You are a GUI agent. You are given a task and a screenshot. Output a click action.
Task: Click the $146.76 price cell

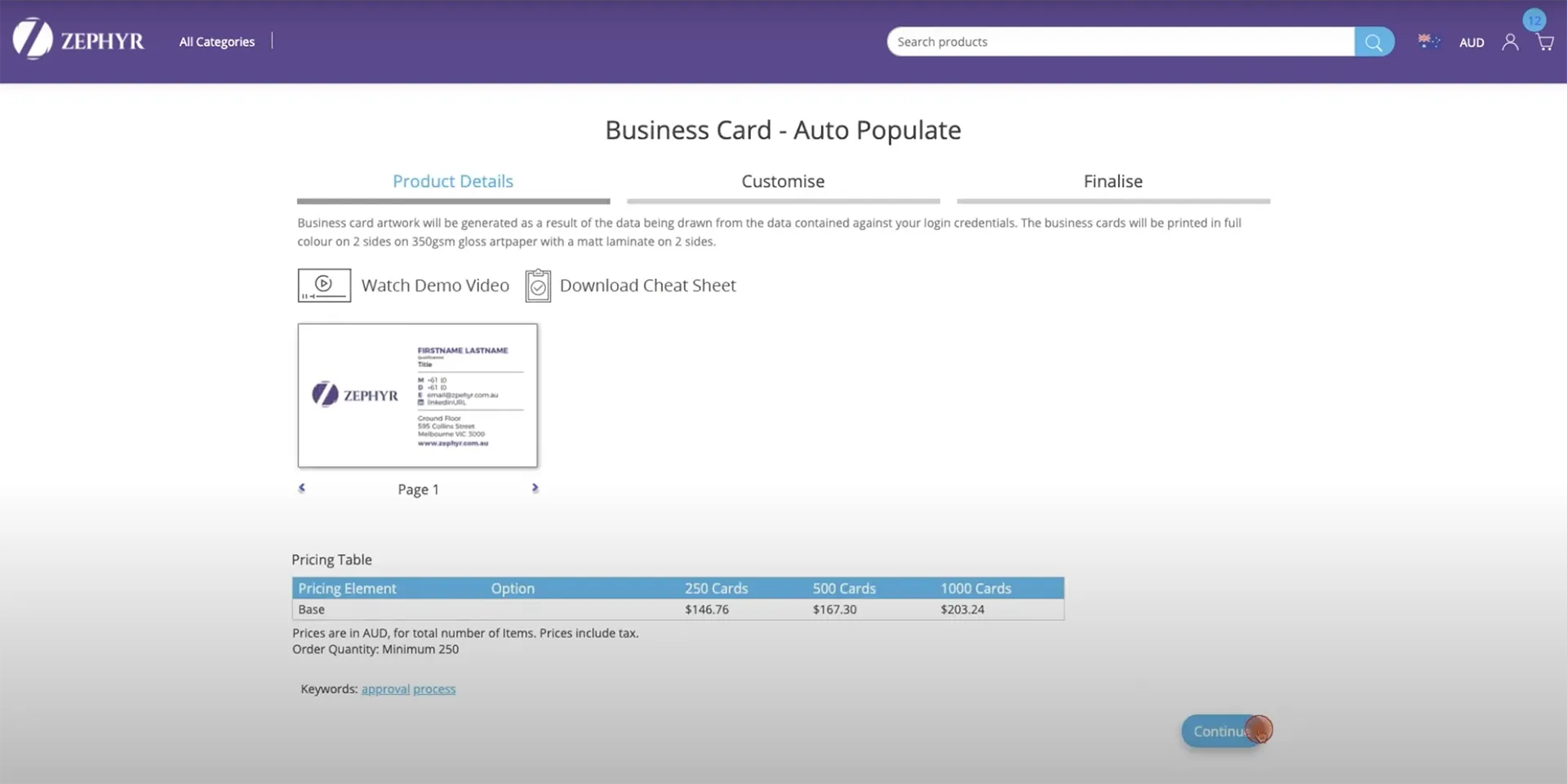(x=707, y=609)
